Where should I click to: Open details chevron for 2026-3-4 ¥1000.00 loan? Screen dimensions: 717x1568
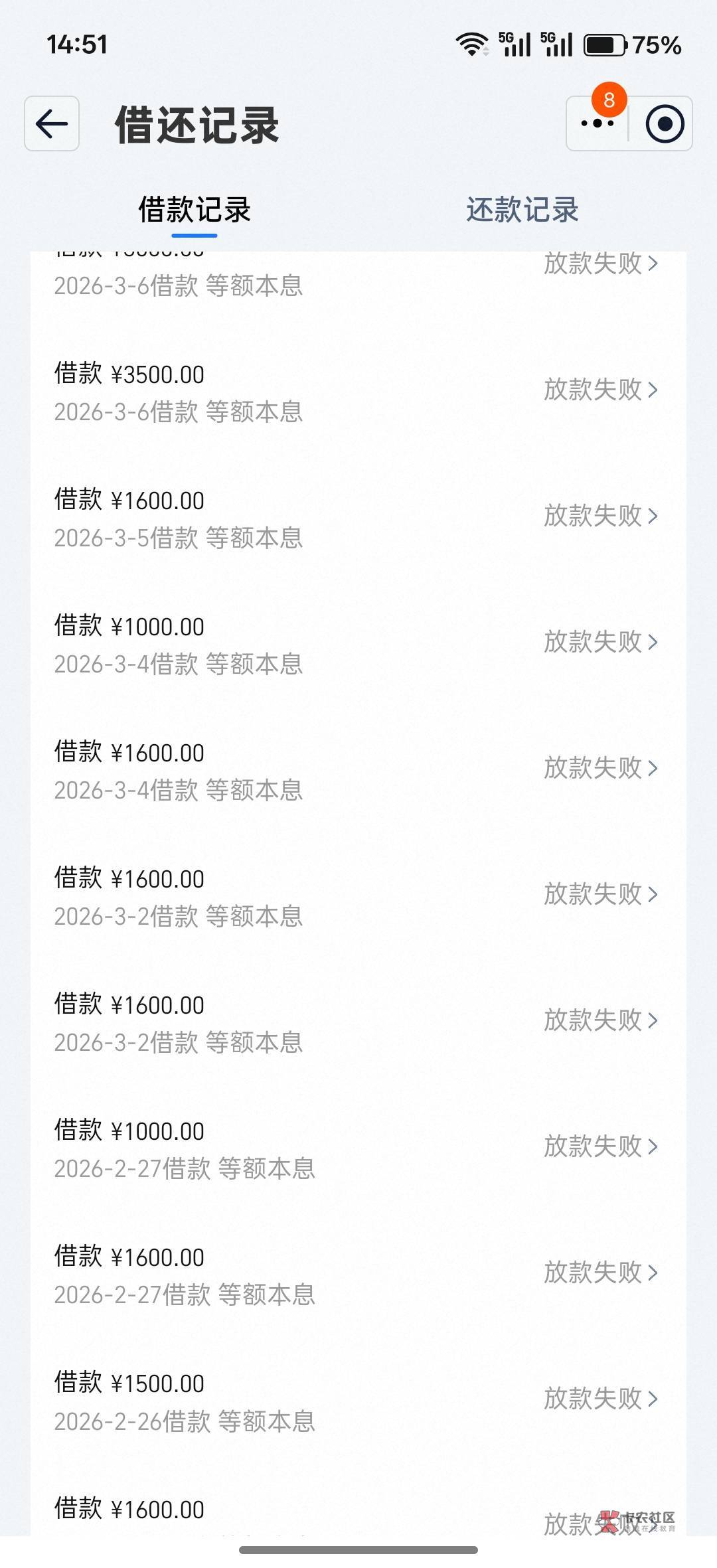(x=653, y=642)
